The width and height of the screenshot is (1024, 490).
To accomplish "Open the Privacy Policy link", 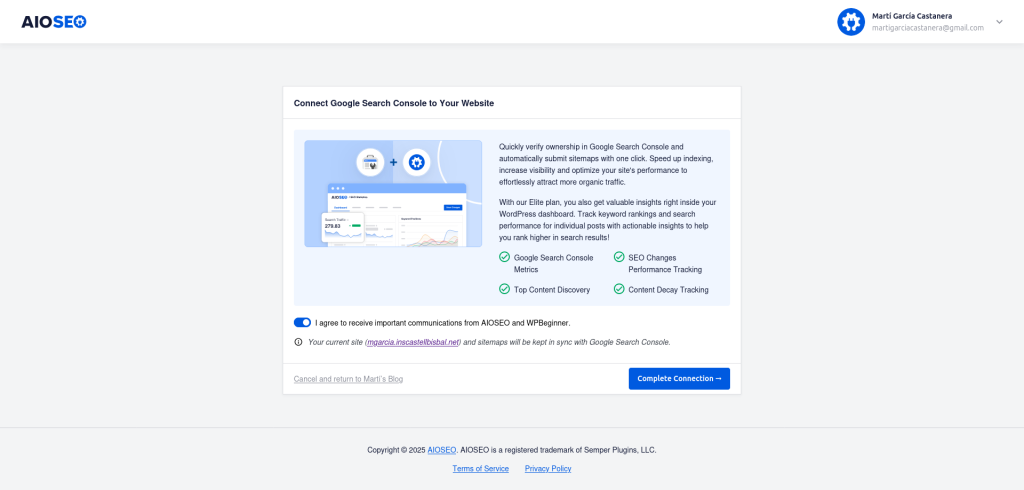I will coord(548,469).
